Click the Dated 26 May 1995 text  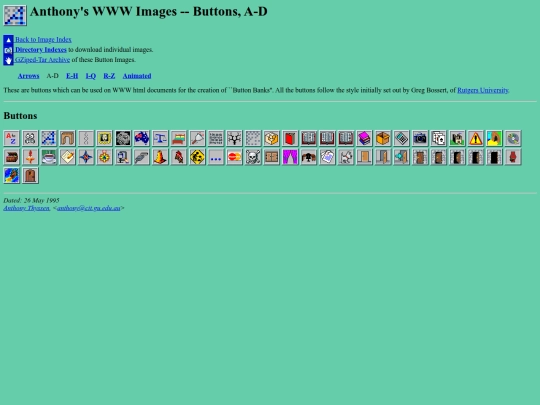(x=31, y=200)
